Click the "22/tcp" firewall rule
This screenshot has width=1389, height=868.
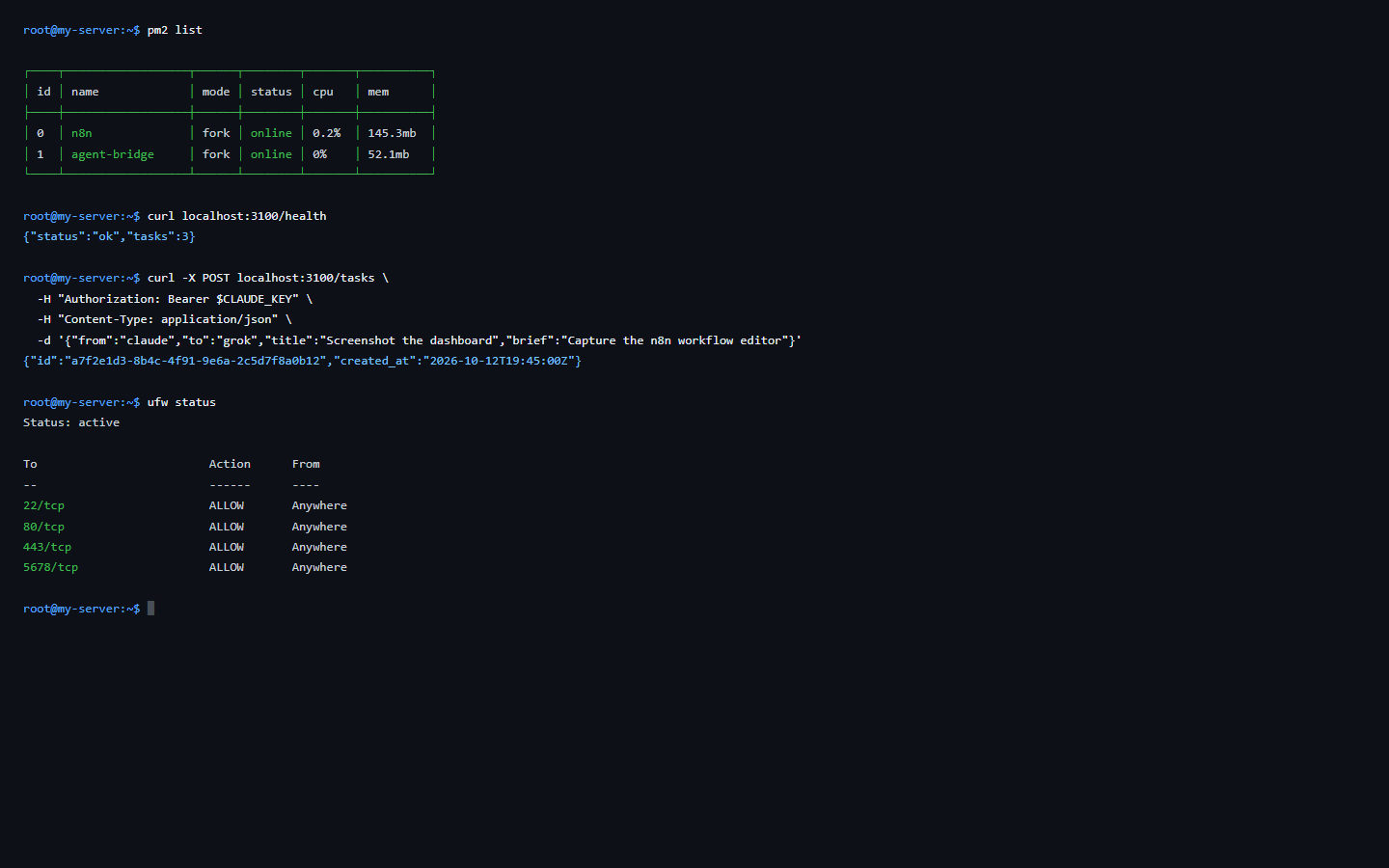43,505
